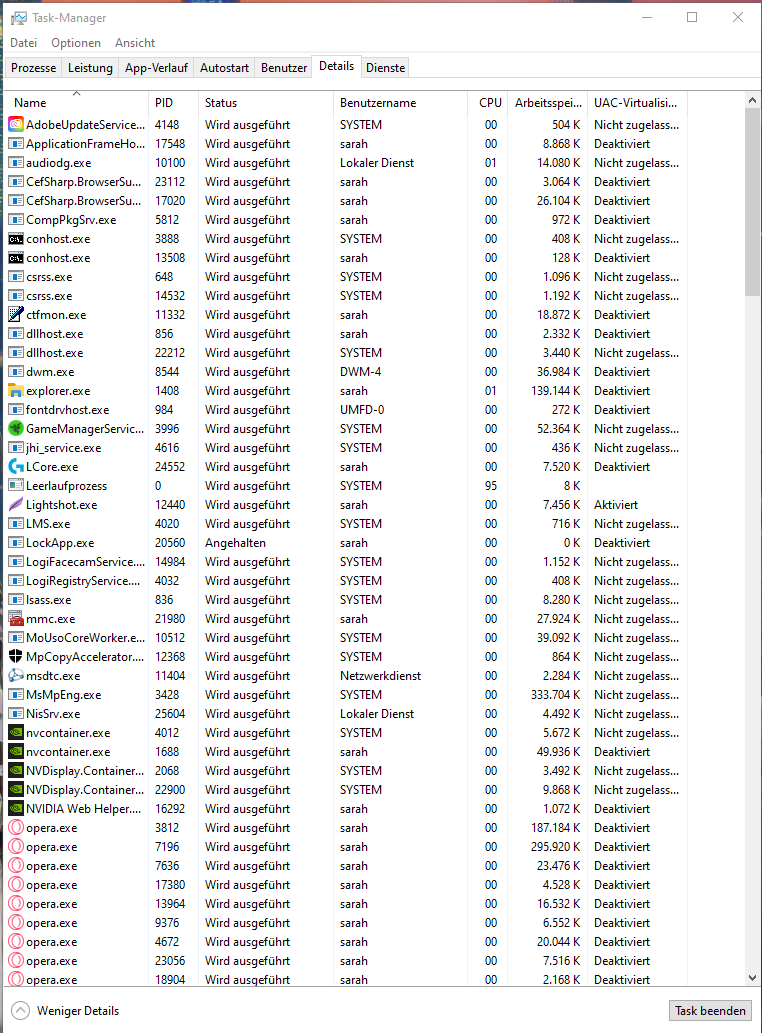Sort by the PID column header
Viewport: 762px width, 1033px height.
173,103
